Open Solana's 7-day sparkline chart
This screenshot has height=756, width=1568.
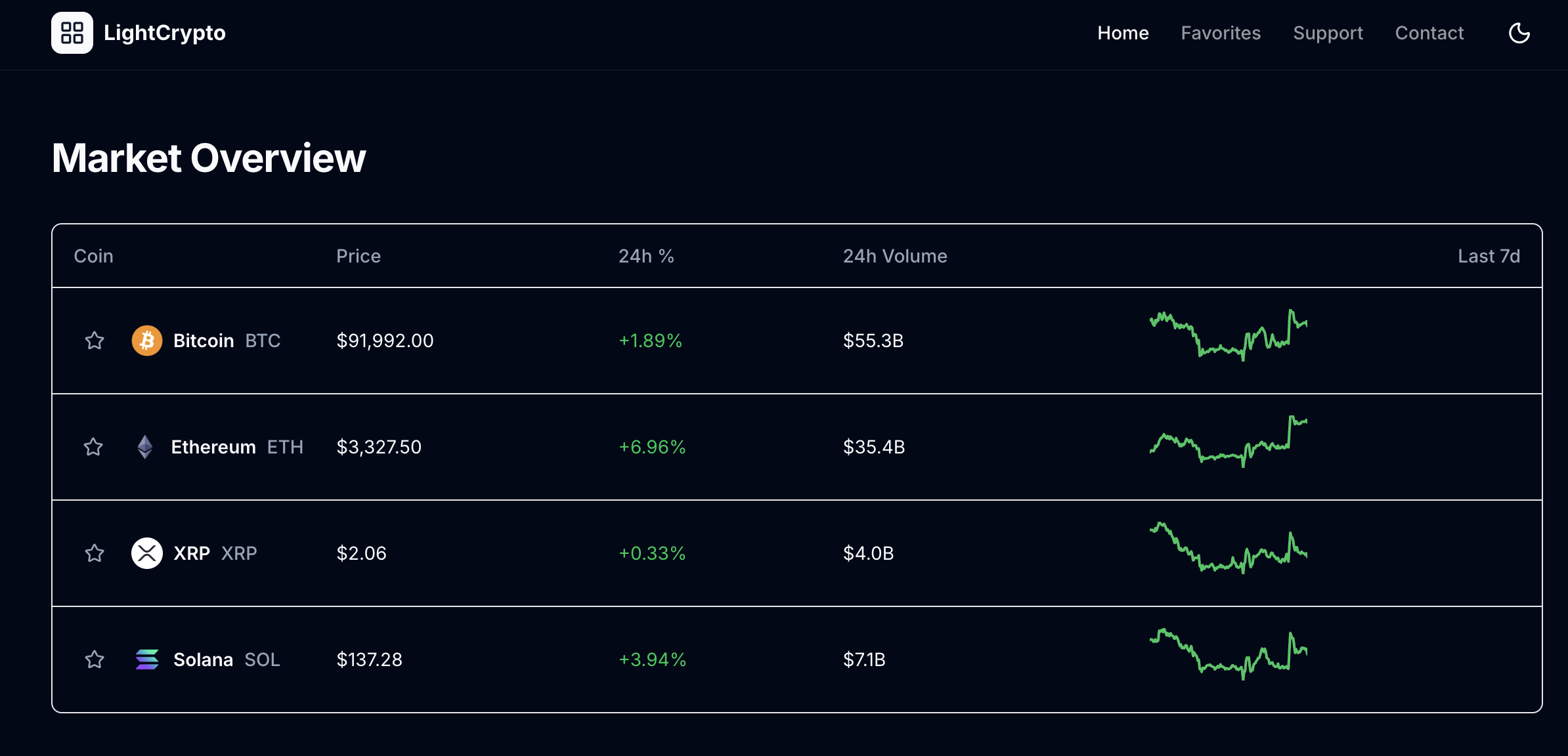click(1228, 654)
